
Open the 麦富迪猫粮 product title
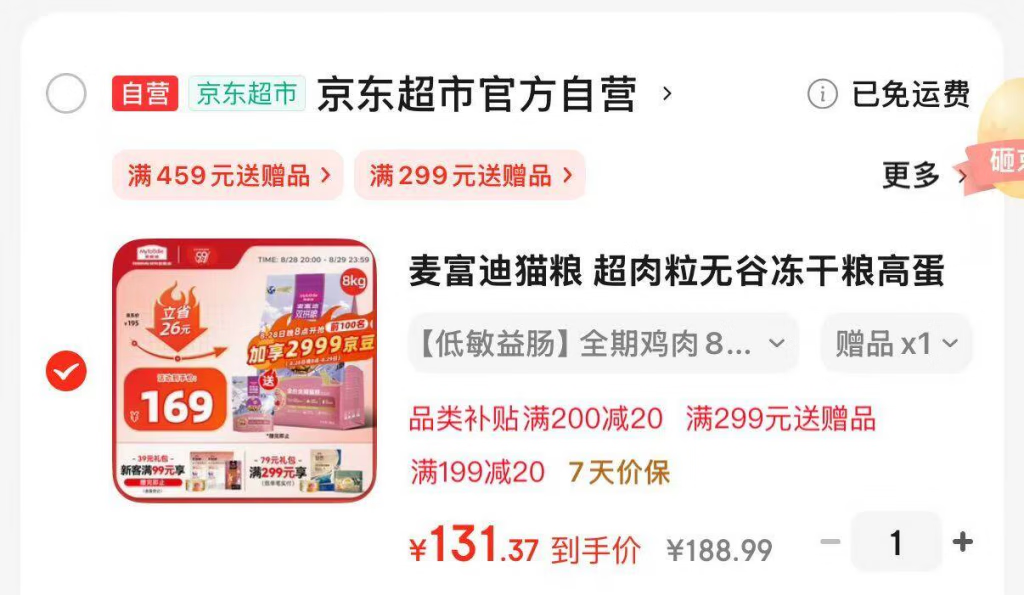coord(677,271)
